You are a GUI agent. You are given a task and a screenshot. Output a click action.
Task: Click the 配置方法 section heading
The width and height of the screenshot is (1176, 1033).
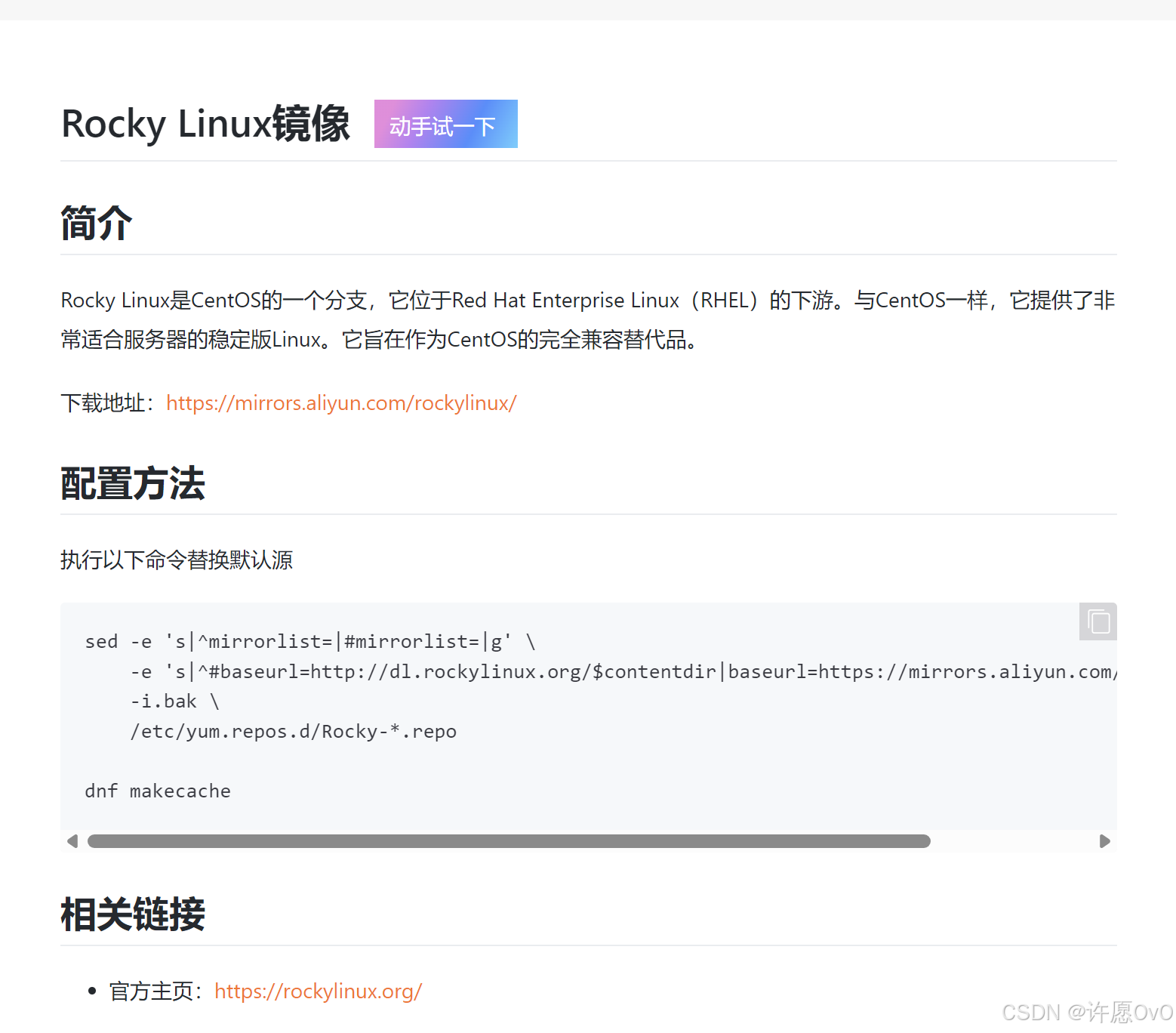coord(133,484)
